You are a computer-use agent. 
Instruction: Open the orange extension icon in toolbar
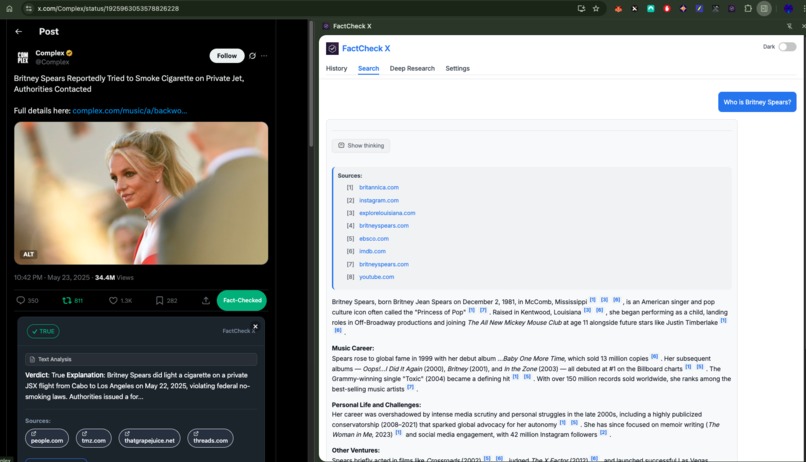click(x=618, y=9)
